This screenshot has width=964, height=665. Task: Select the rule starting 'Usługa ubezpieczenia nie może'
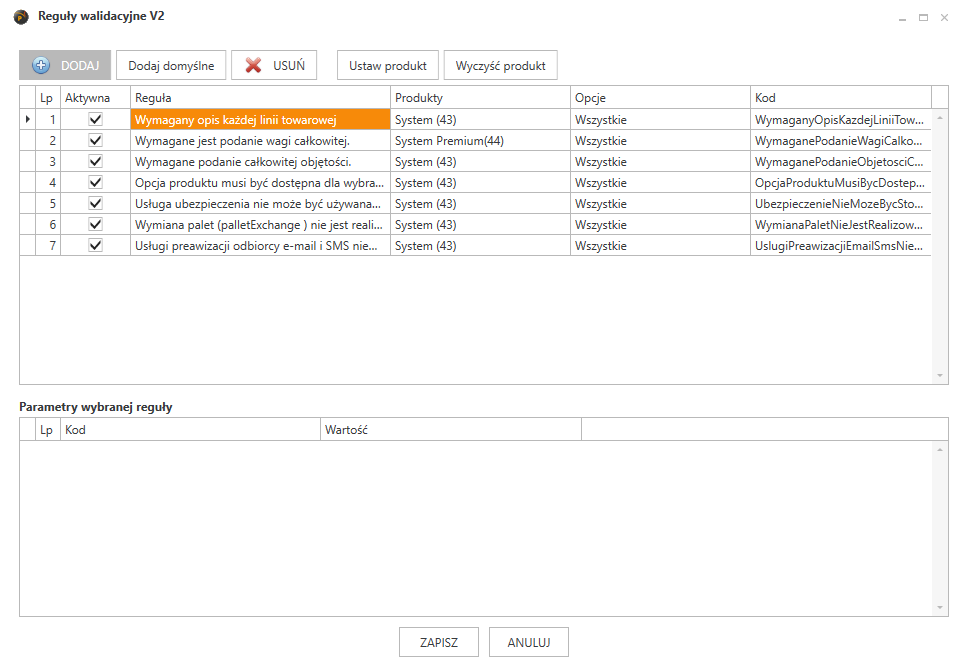pos(260,203)
